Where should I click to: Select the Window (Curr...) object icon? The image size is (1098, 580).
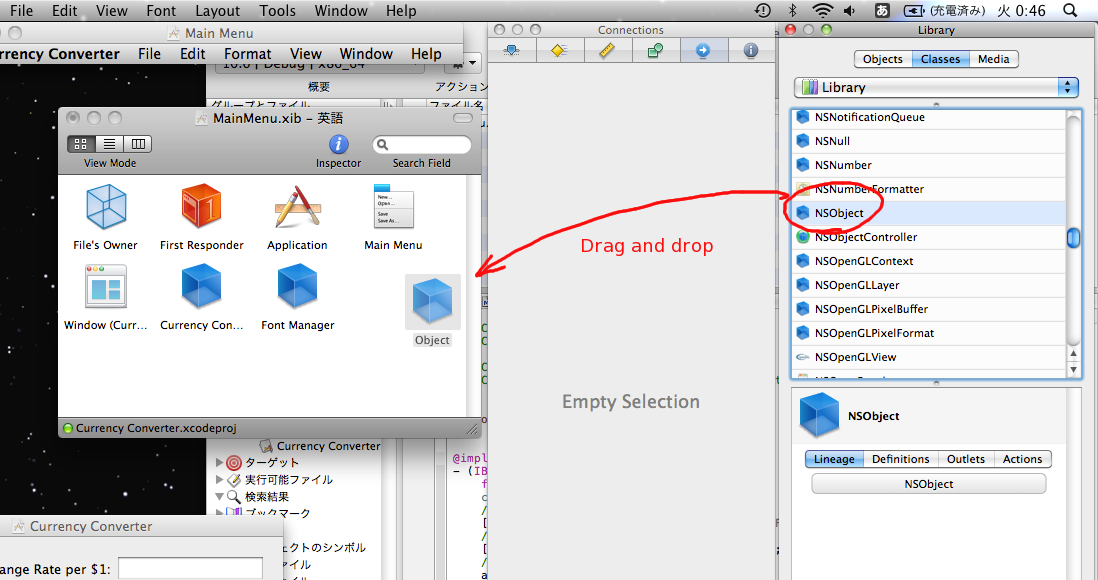click(x=106, y=286)
